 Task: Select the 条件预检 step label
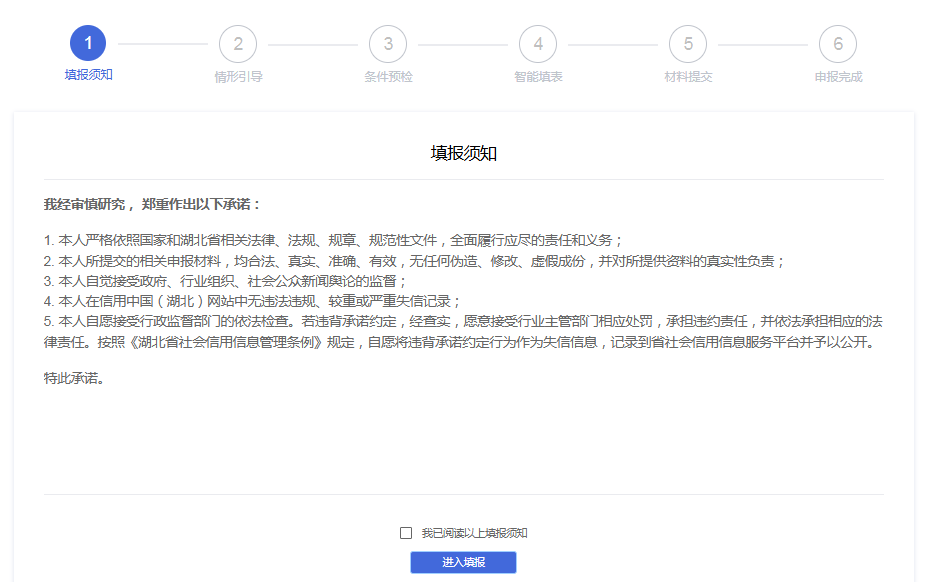[388, 75]
